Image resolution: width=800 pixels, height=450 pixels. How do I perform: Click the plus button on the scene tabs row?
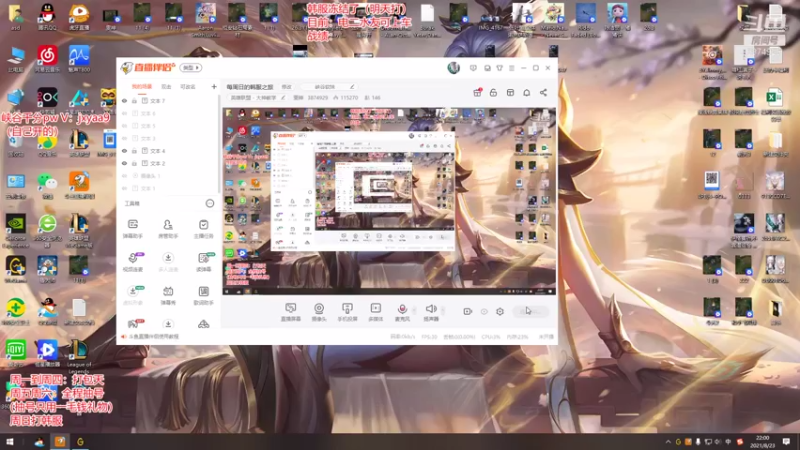coord(214,87)
